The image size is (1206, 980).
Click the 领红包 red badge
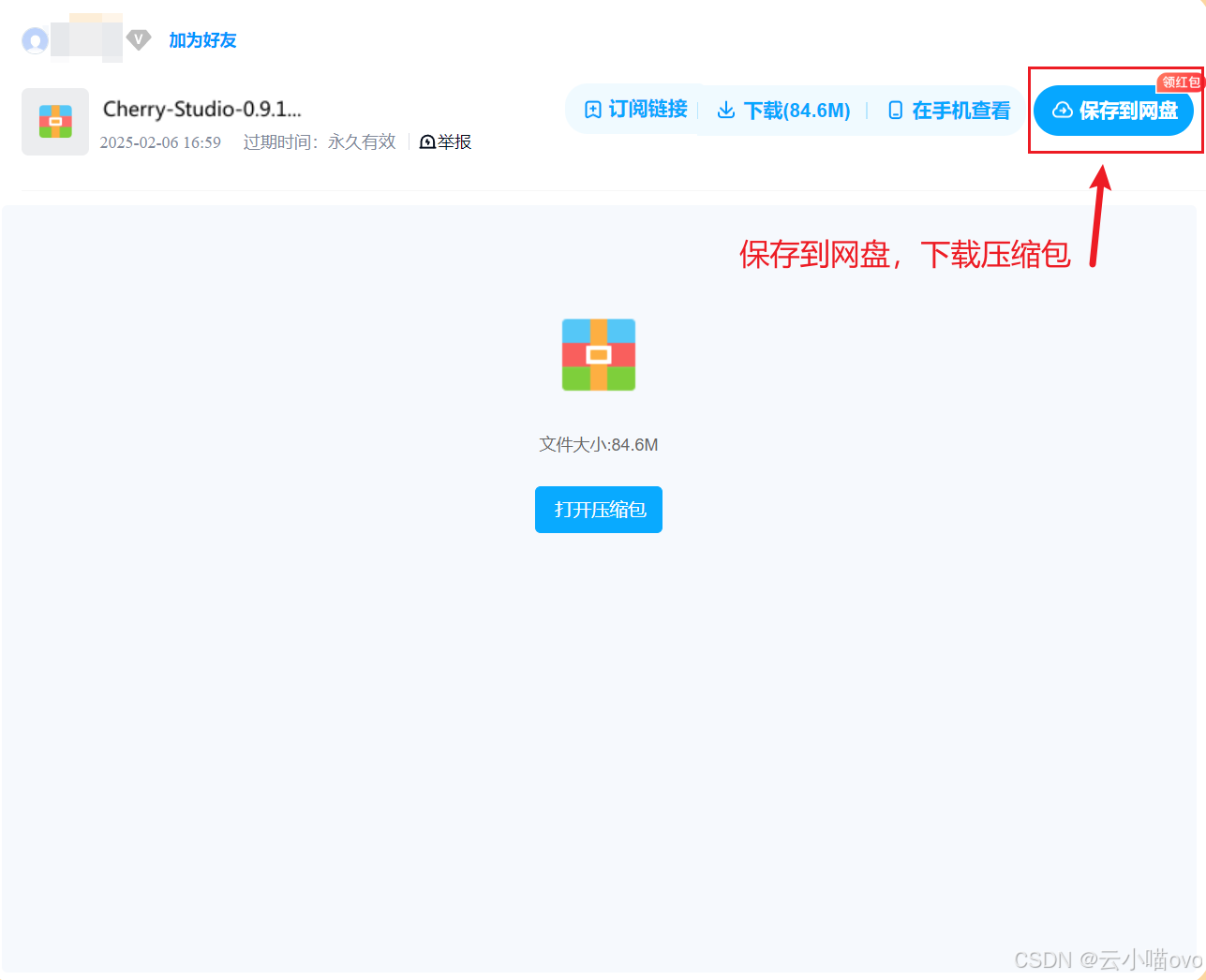pyautogui.click(x=1180, y=82)
